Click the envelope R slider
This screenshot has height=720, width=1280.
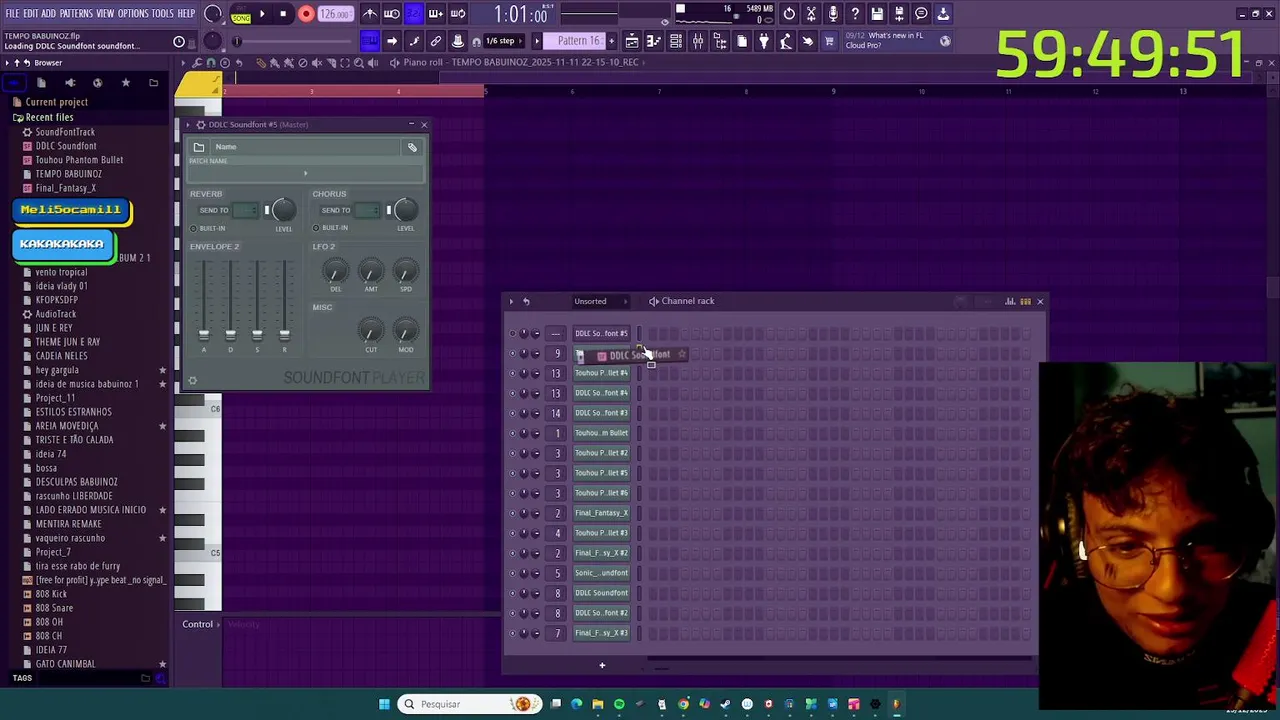[x=284, y=334]
